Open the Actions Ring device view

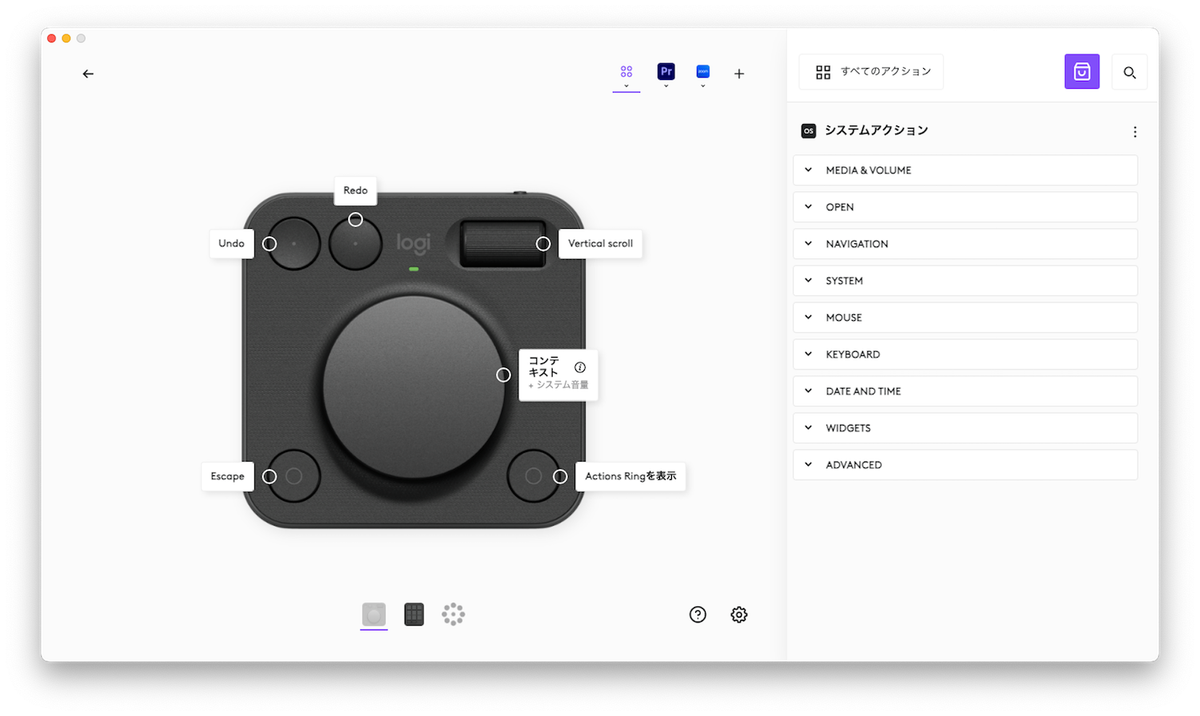[x=453, y=614]
